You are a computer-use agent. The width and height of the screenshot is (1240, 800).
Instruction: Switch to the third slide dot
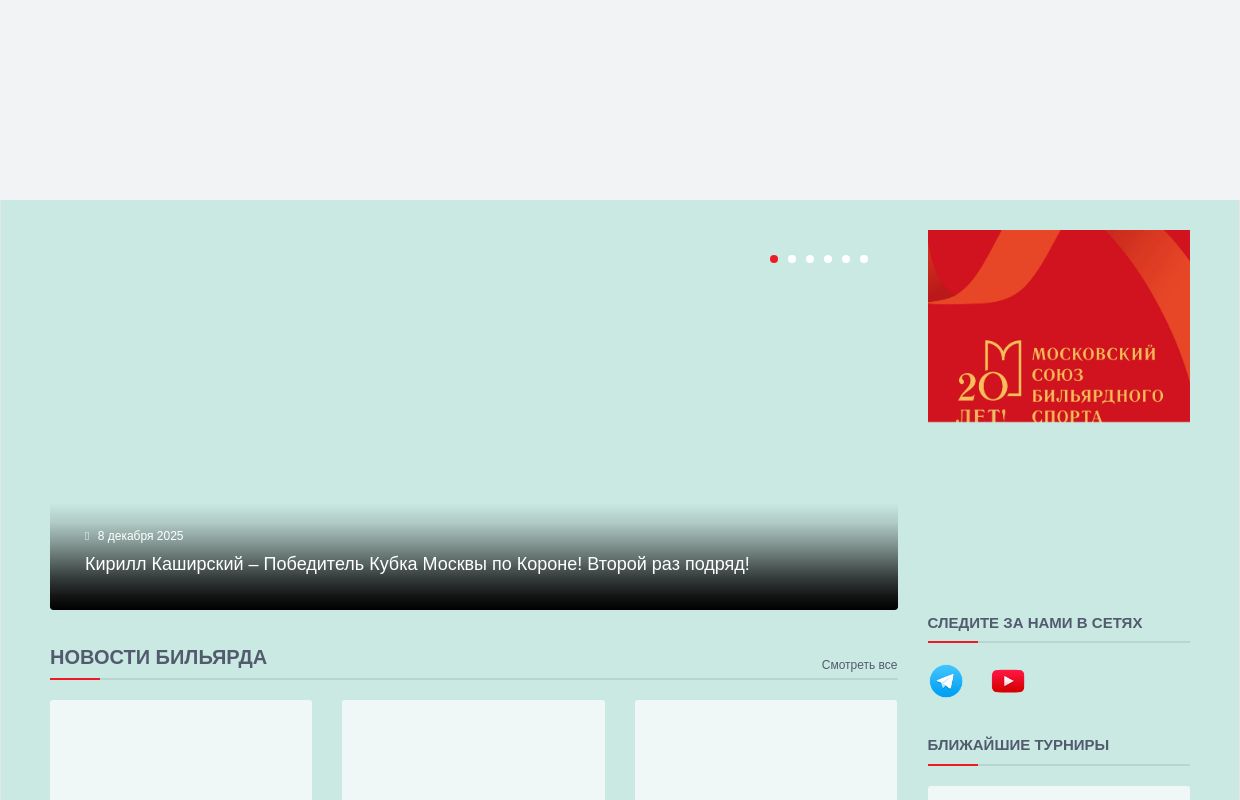[810, 259]
